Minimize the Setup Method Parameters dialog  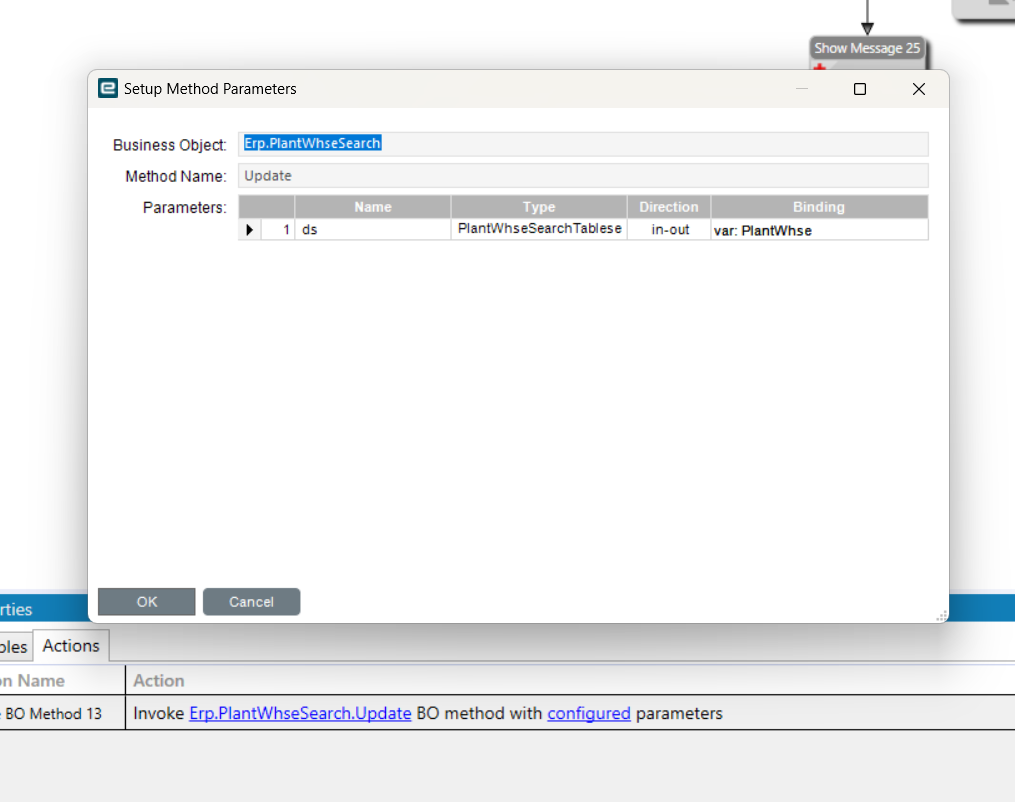(x=802, y=89)
